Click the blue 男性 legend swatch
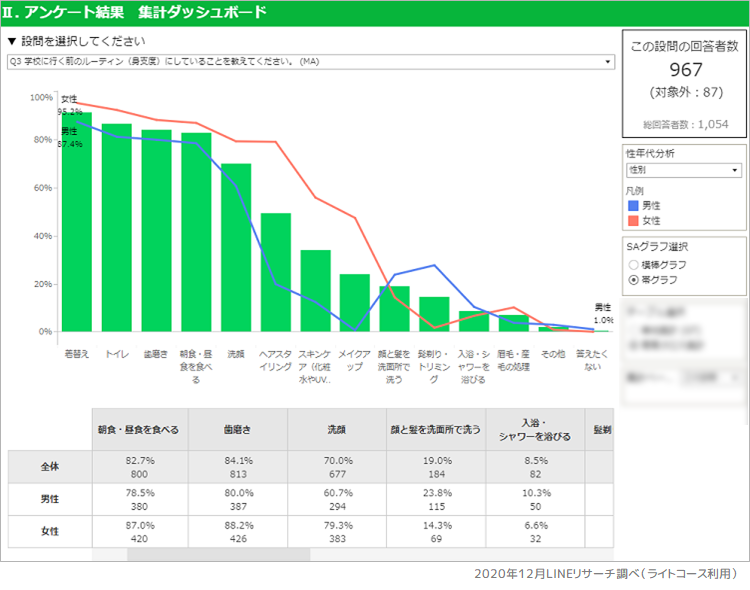 pyautogui.click(x=632, y=205)
